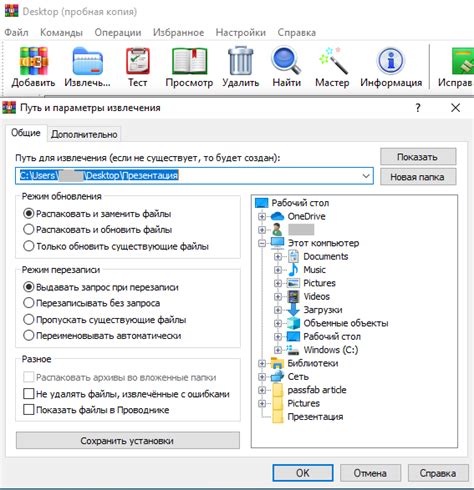This screenshot has height=490, width=474.
Task: Run the Тест clipboard icon
Action: [138, 61]
